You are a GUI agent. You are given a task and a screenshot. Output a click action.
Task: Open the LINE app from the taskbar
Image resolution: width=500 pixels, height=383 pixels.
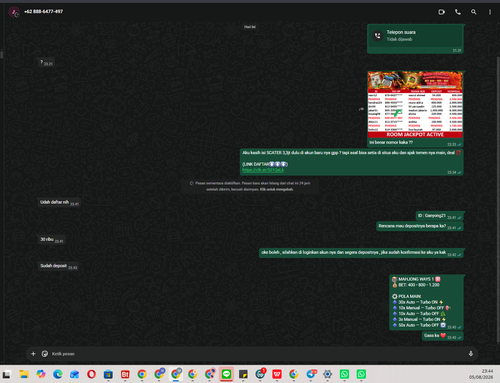click(226, 374)
